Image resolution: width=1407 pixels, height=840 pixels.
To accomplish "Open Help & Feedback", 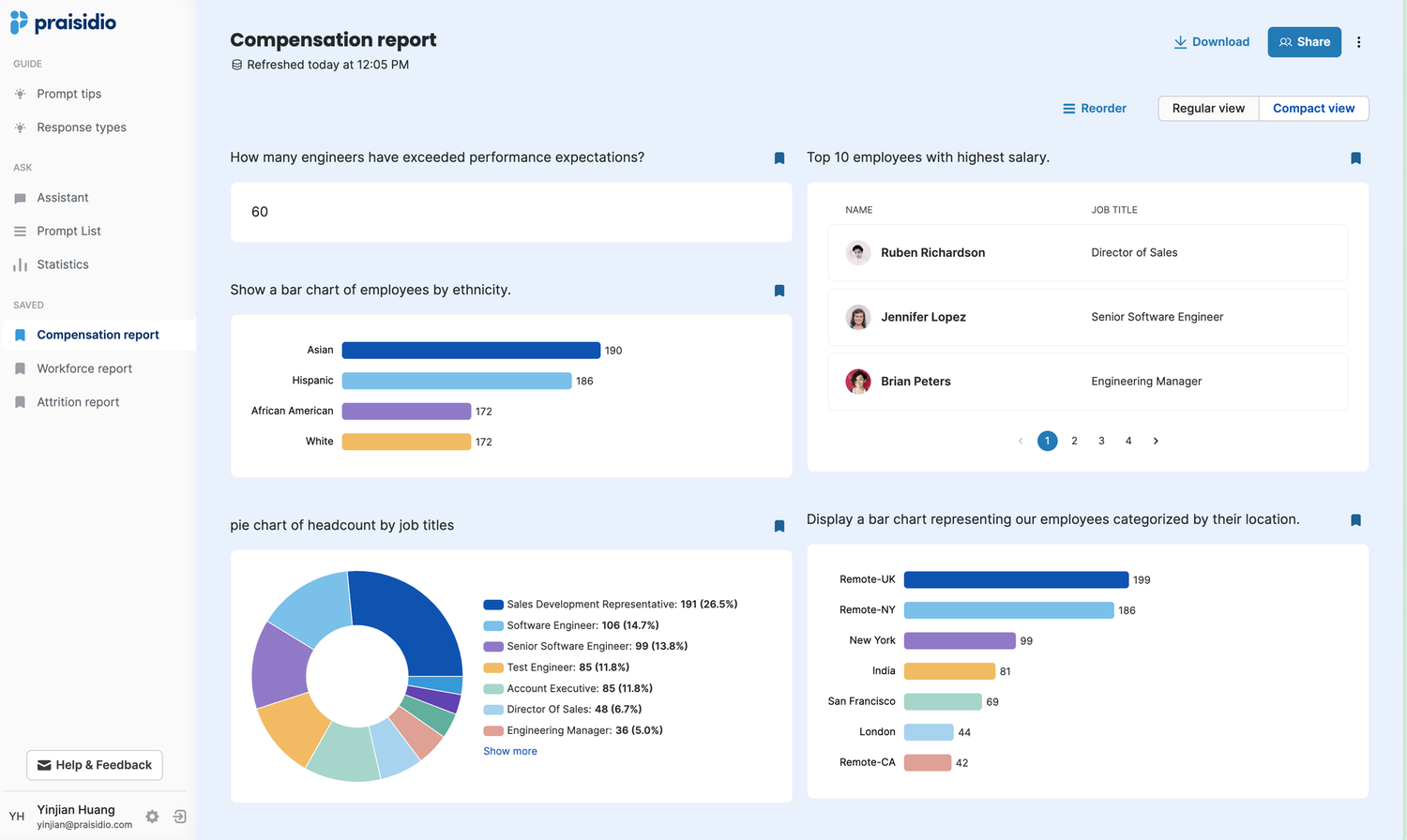I will click(x=94, y=765).
